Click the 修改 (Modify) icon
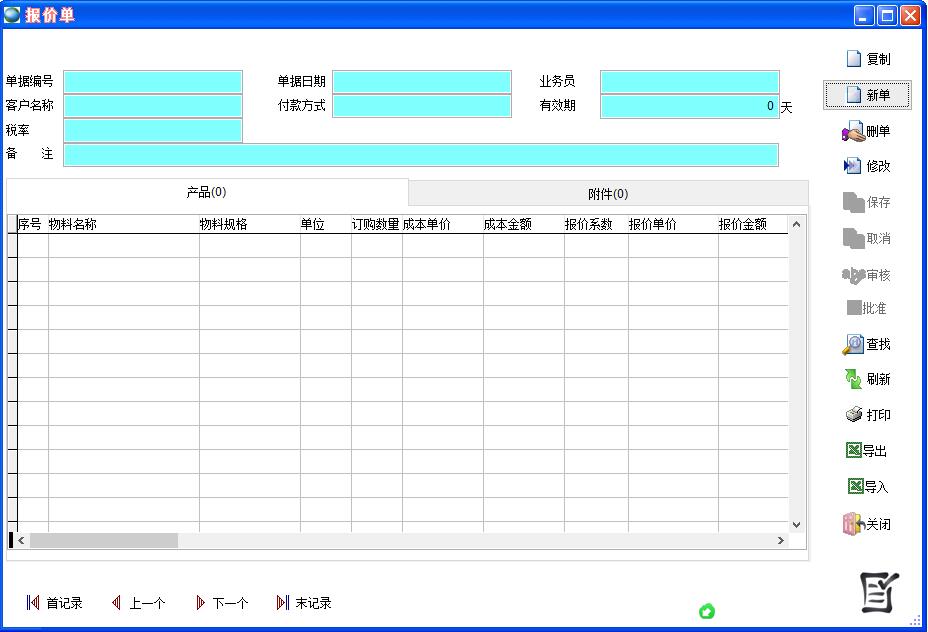Screen dimensions: 928x632 tap(853, 166)
